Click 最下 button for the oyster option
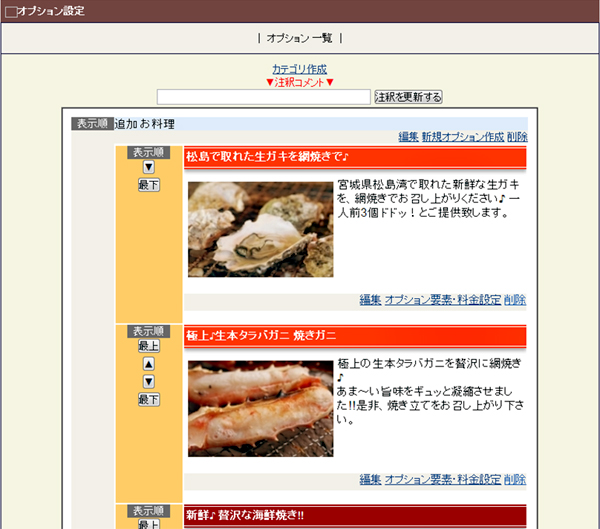This screenshot has width=600, height=529. click(x=148, y=185)
